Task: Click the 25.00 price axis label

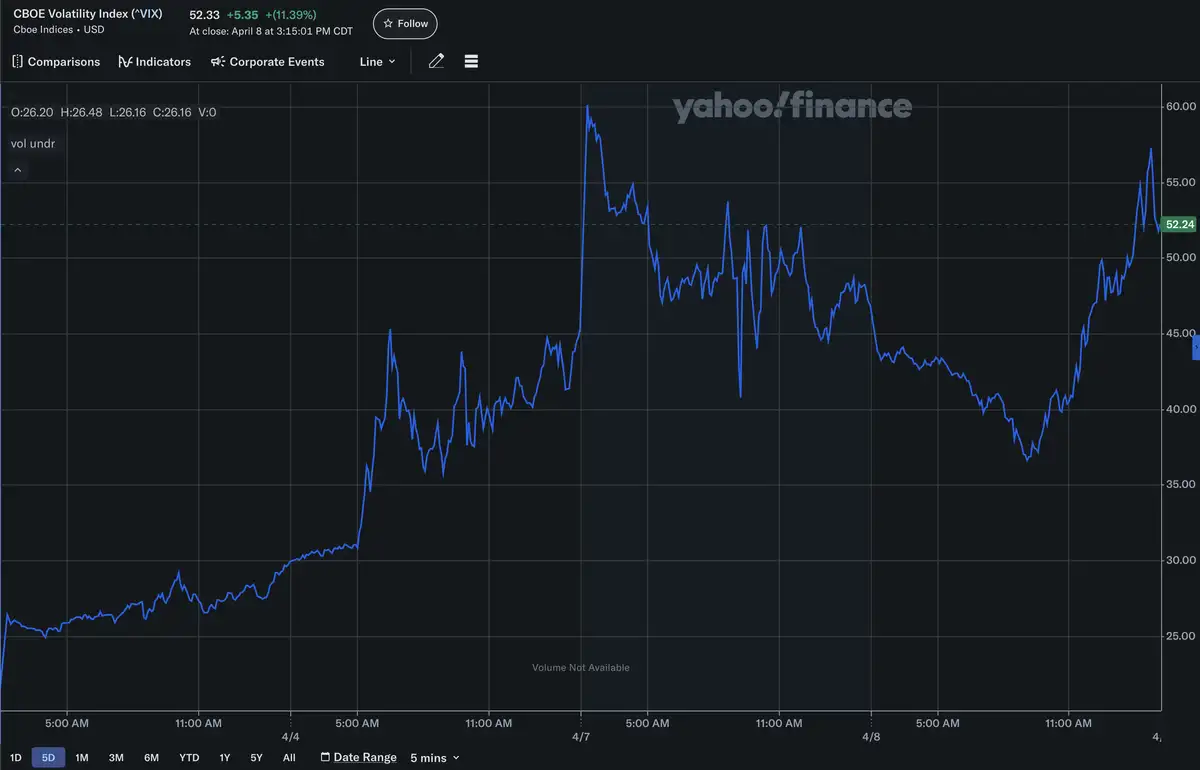Action: (1181, 636)
